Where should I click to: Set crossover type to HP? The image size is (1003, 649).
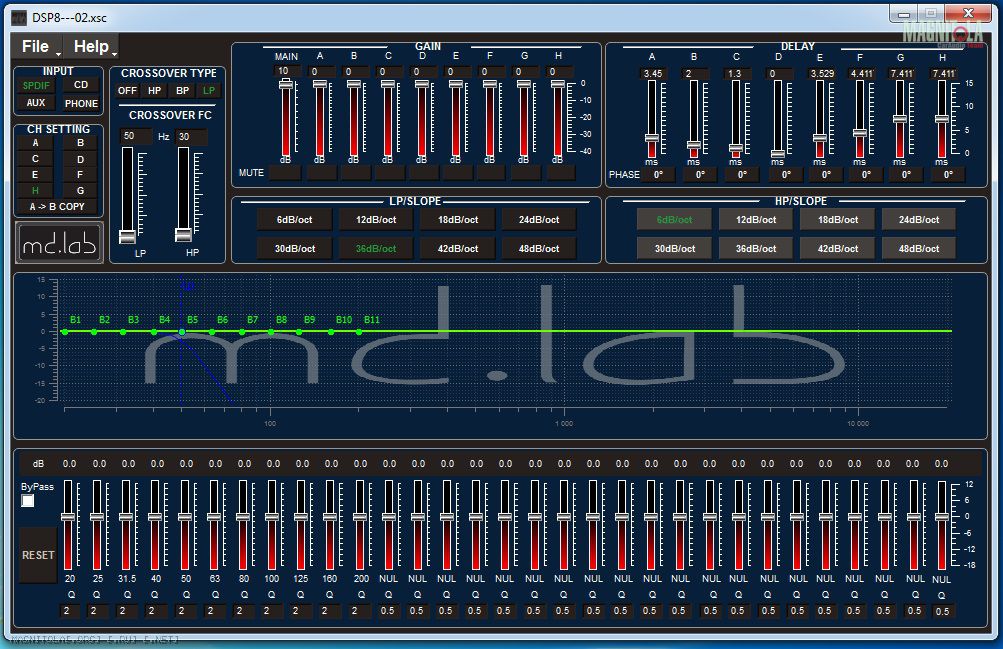(x=155, y=91)
